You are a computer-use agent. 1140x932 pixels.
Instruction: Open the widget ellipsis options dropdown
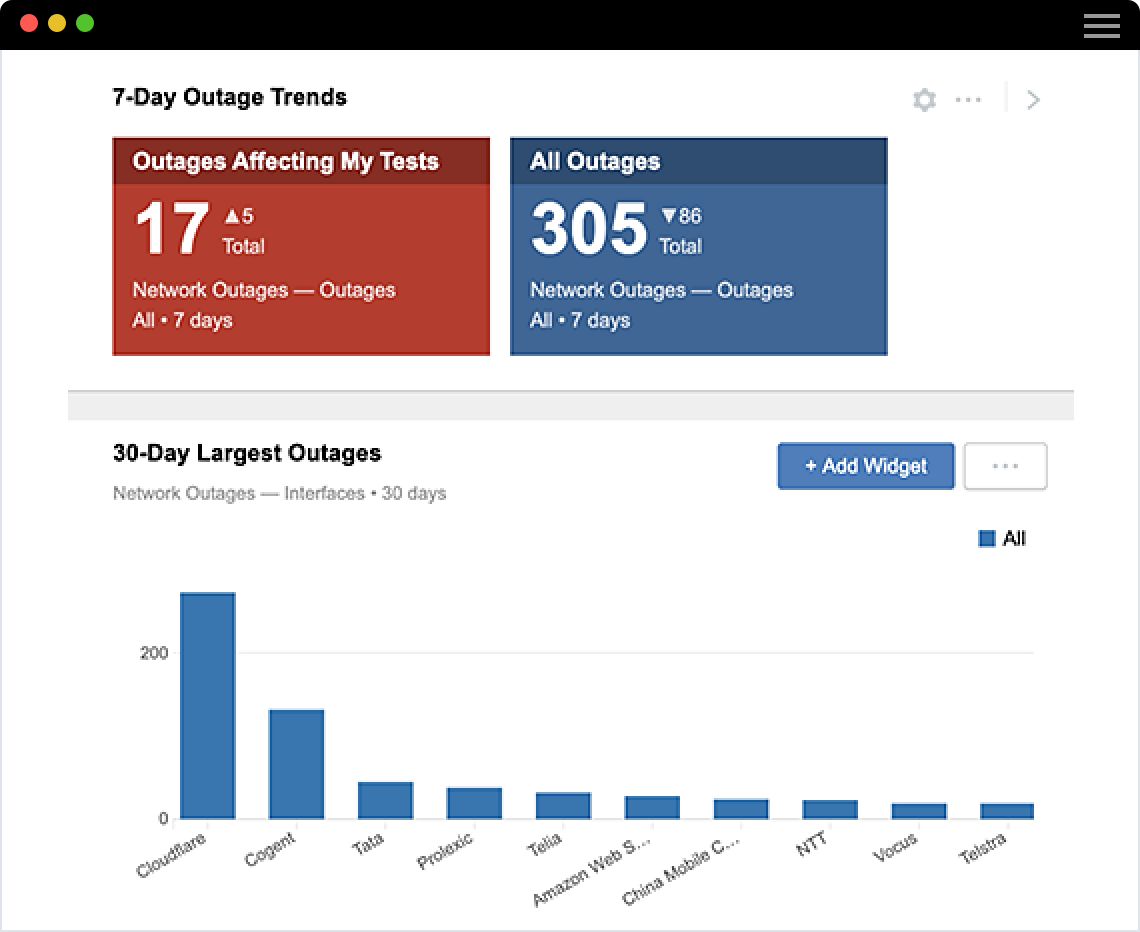[1005, 466]
